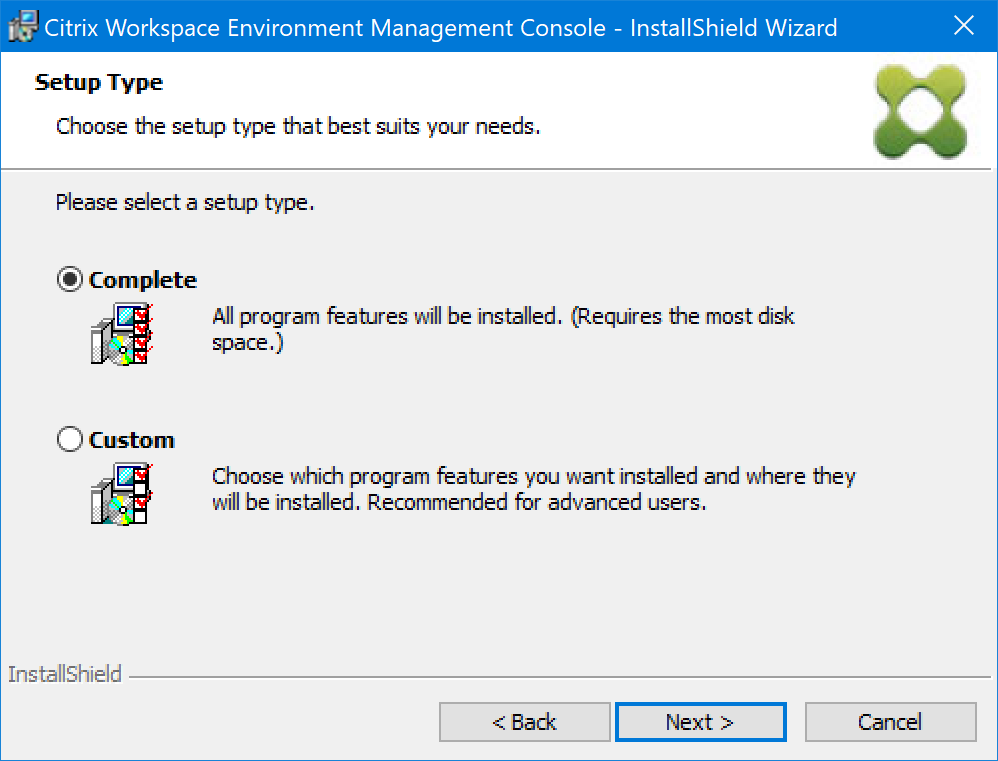Click the bold "Custom" label text
This screenshot has height=761, width=998.
(x=132, y=440)
